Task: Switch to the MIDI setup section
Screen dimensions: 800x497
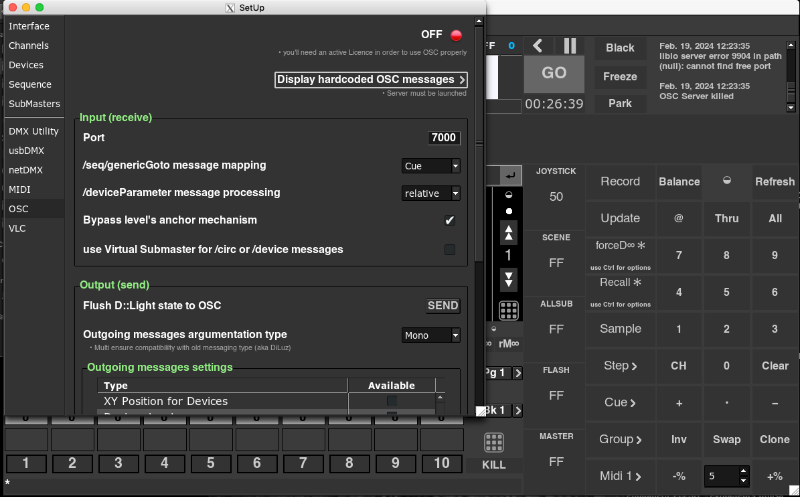Action: click(x=20, y=189)
